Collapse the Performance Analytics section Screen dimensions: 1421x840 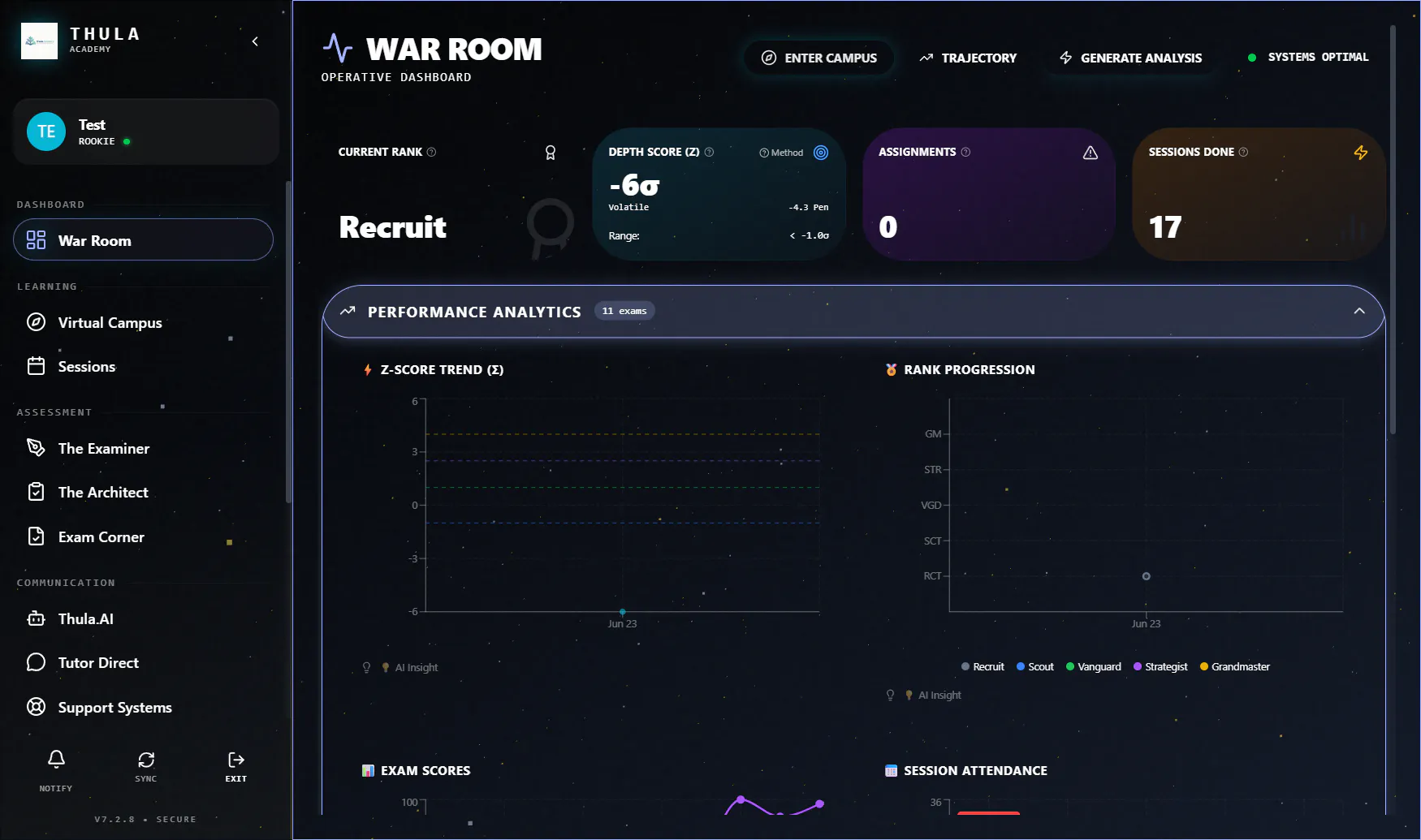pos(1359,311)
